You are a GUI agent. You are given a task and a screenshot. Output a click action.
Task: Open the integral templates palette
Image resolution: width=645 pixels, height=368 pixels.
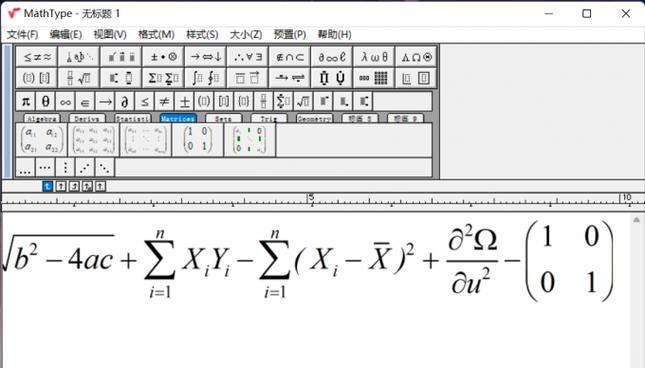point(205,78)
